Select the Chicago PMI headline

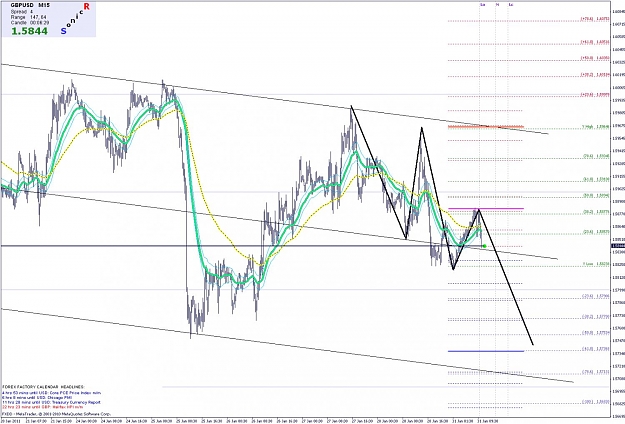[x=37, y=397]
